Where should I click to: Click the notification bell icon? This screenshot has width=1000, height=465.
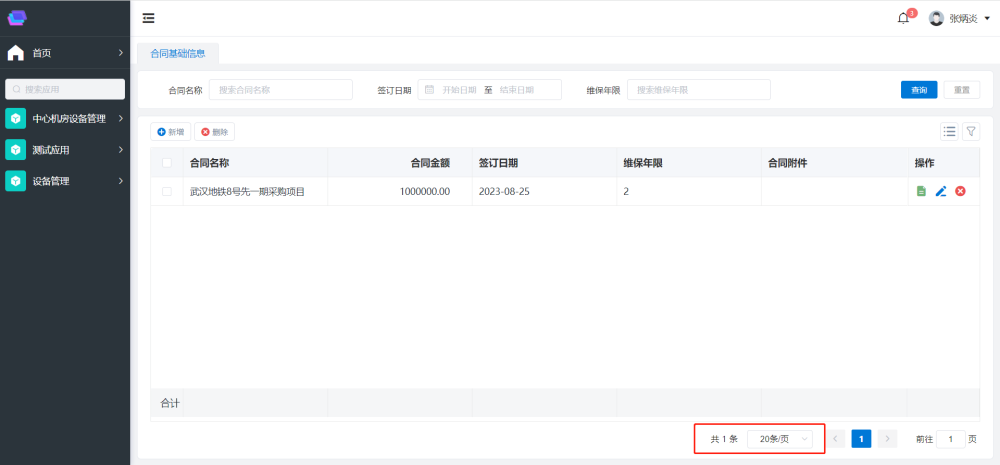pyautogui.click(x=903, y=18)
